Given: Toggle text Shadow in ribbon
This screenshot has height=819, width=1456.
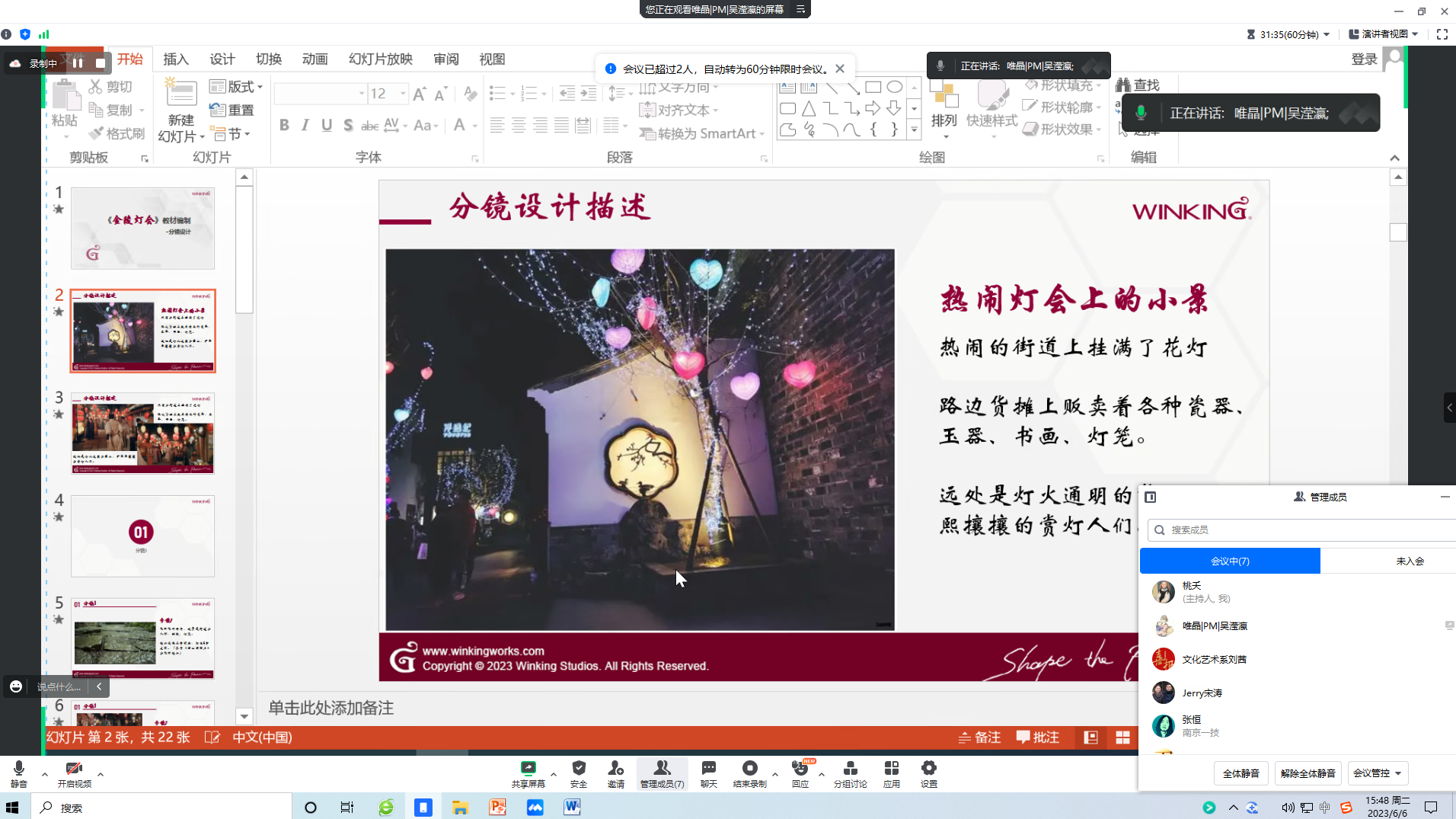Looking at the screenshot, I should (x=348, y=125).
